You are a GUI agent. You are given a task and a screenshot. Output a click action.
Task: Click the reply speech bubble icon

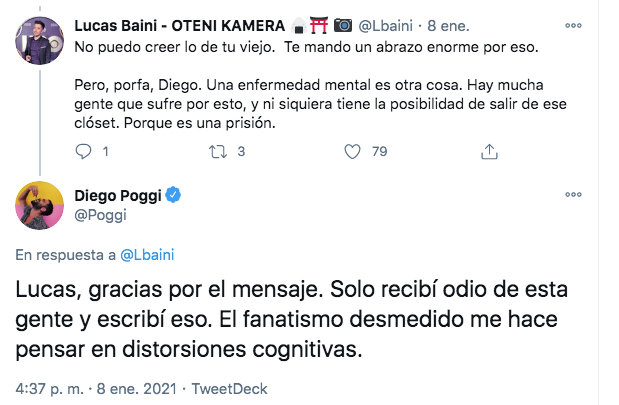point(84,152)
